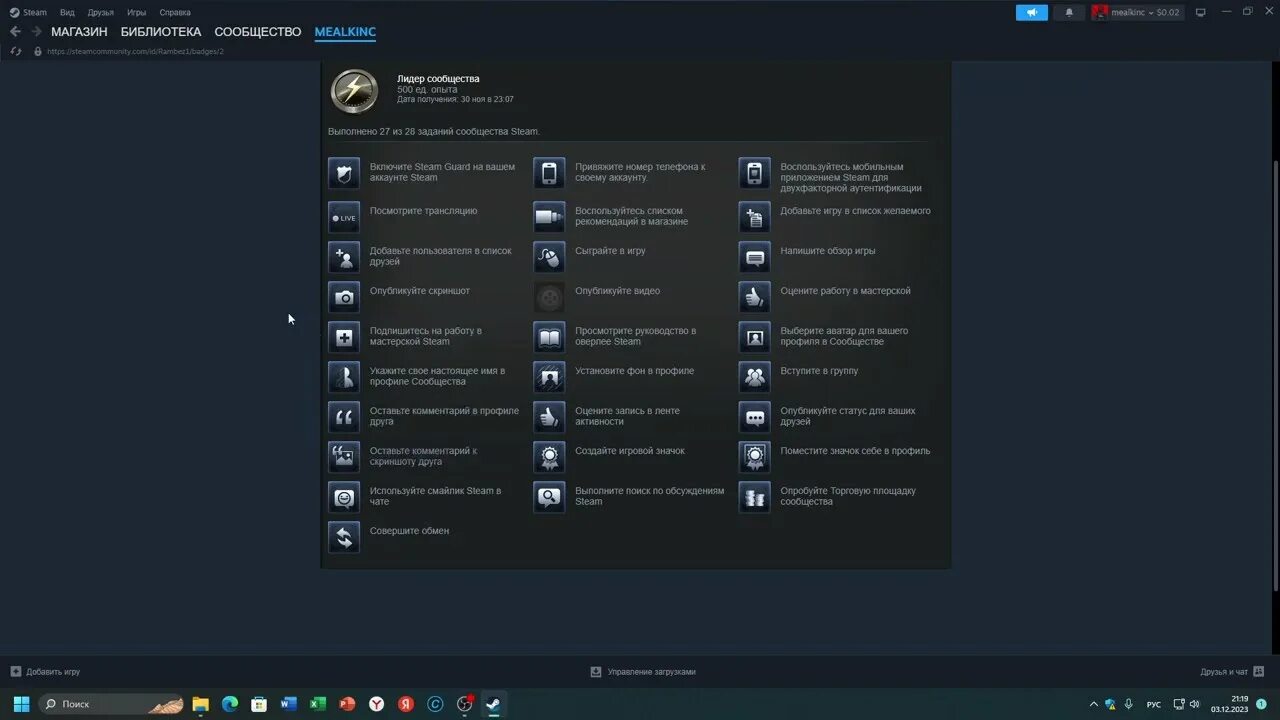The height and width of the screenshot is (720, 1280).
Task: Click the Big Picture mode monitor icon
Action: tap(1201, 13)
